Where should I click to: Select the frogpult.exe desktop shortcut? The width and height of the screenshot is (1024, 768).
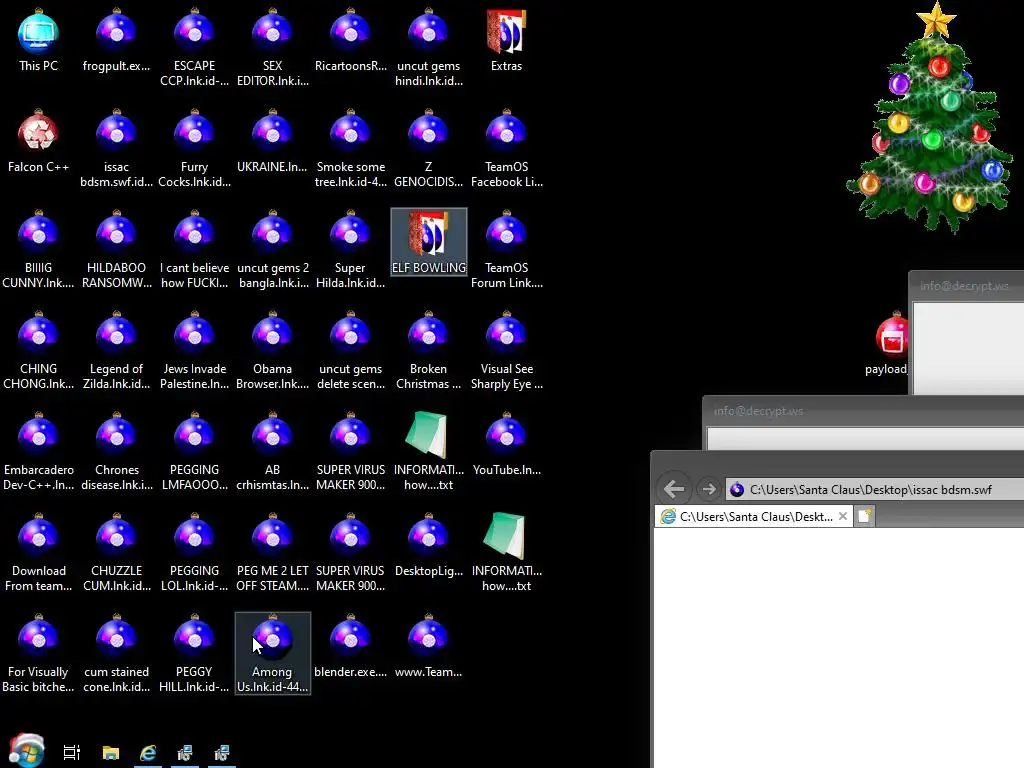[x=116, y=40]
